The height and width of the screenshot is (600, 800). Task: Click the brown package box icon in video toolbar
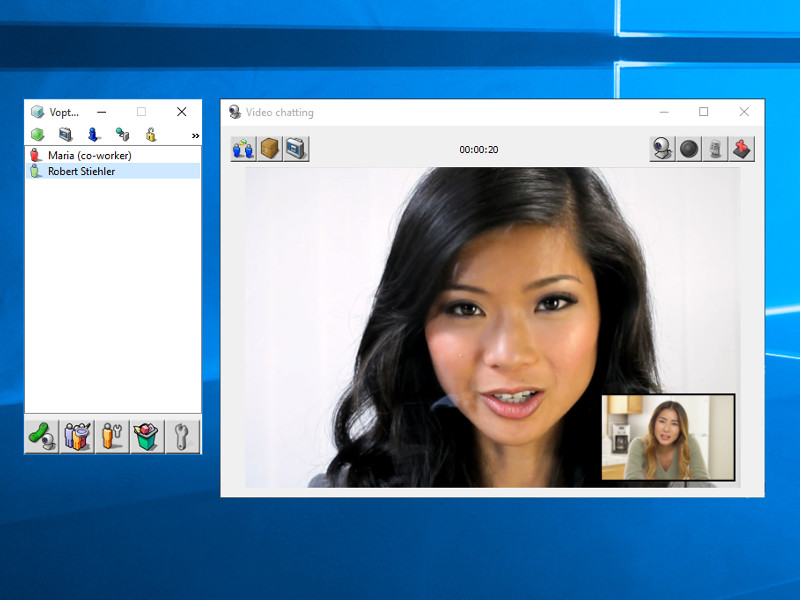coord(270,149)
